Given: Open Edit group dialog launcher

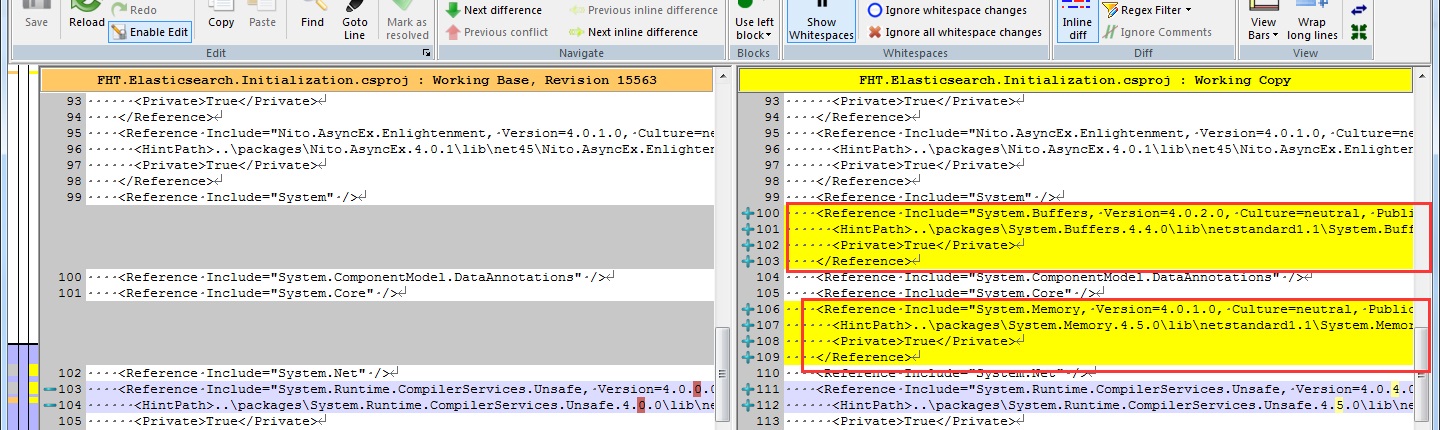Looking at the screenshot, I should (427, 52).
